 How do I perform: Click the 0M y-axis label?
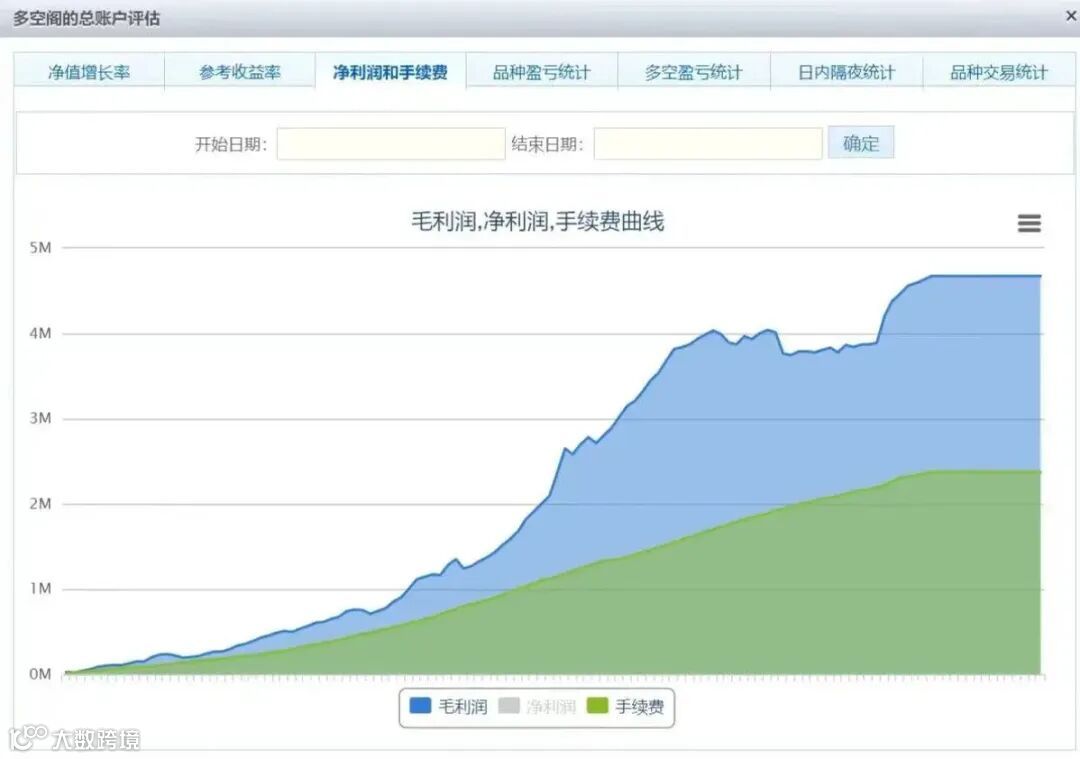point(41,674)
